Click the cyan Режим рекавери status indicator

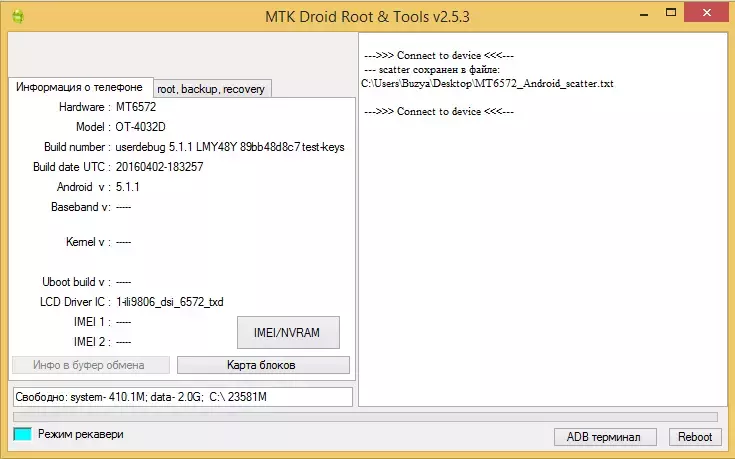22,434
